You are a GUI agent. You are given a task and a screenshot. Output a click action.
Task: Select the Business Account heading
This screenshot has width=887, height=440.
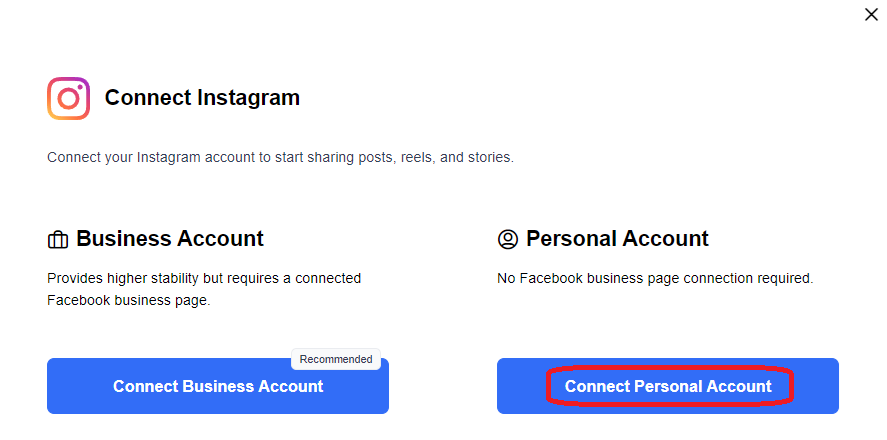click(170, 239)
